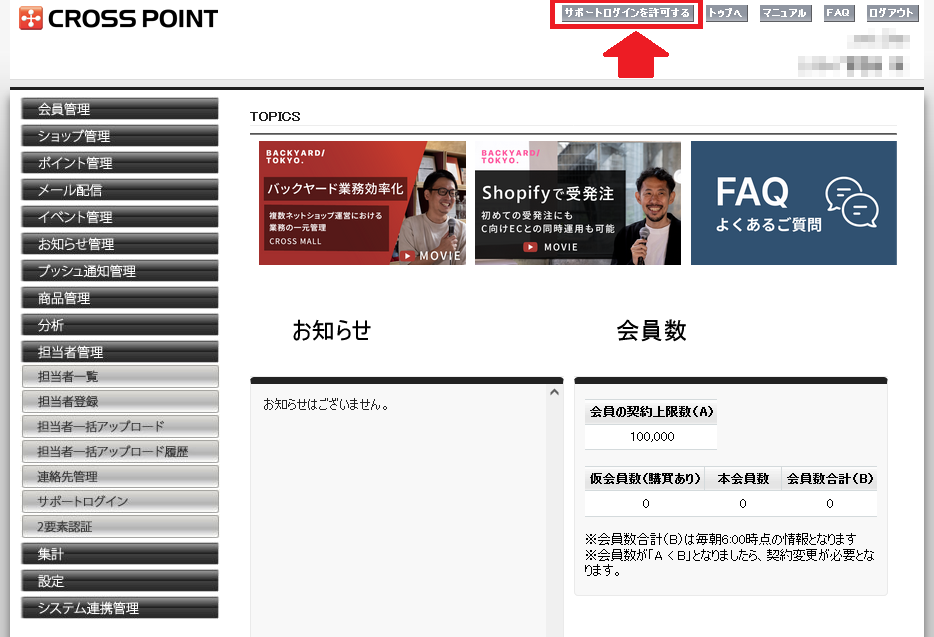Open 分析 menu
The height and width of the screenshot is (637, 934).
pyautogui.click(x=120, y=325)
